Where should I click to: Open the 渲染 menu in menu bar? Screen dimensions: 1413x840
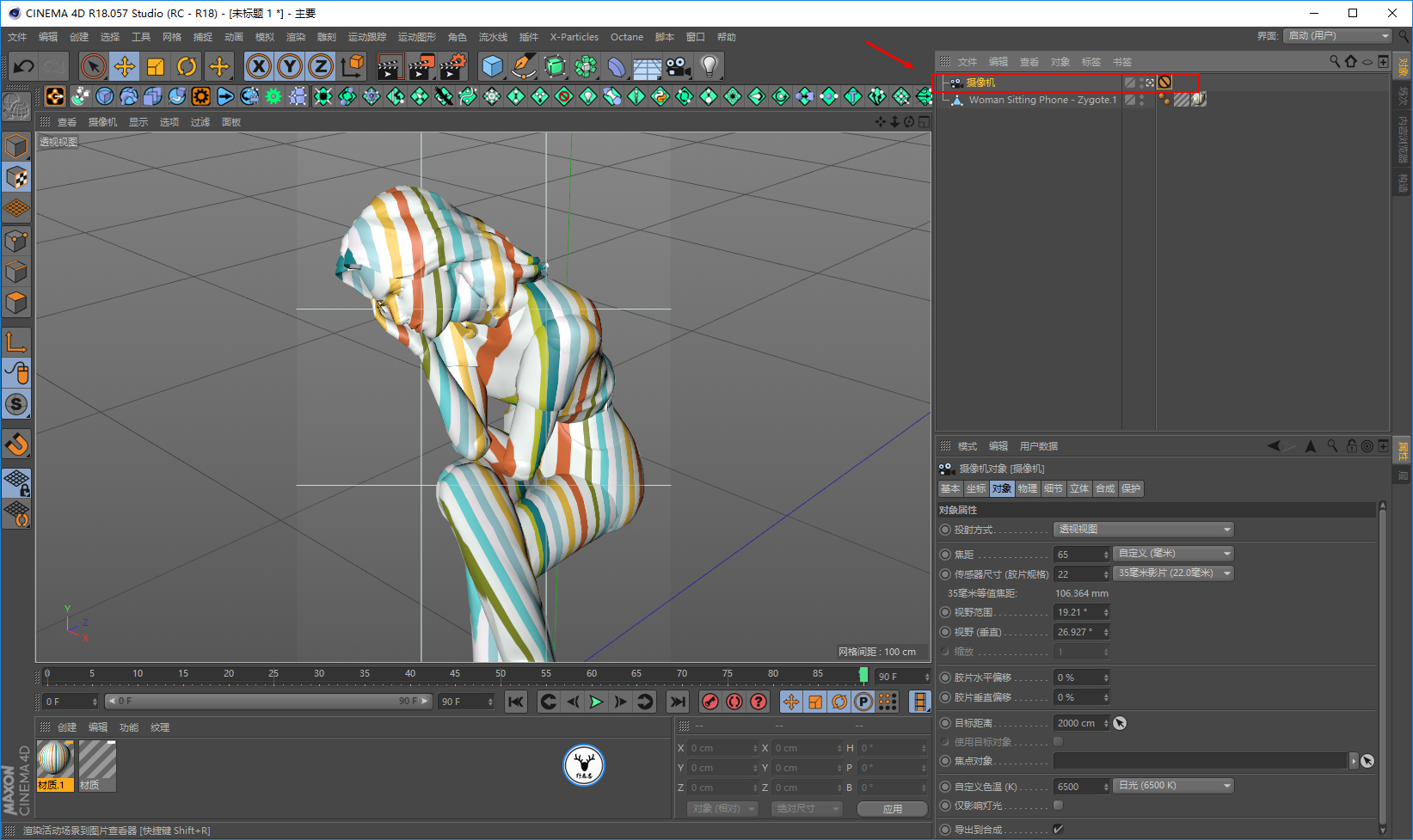point(295,37)
